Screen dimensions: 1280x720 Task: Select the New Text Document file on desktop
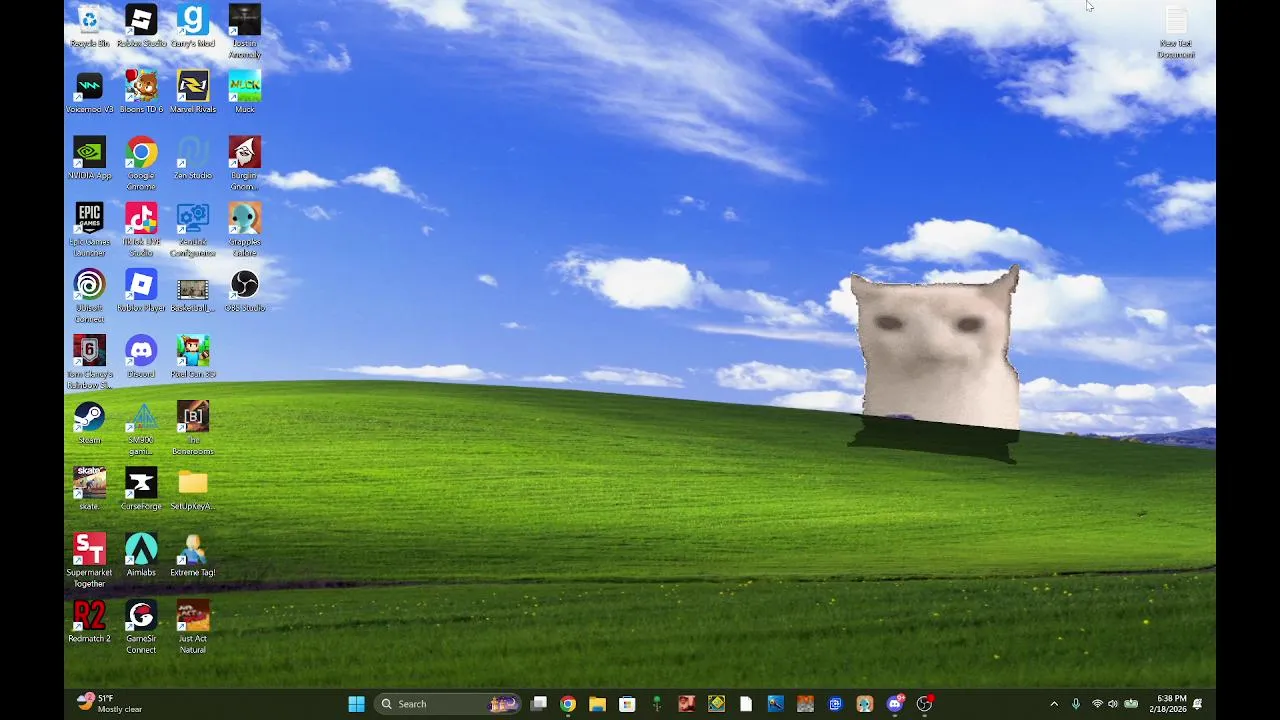(1176, 32)
